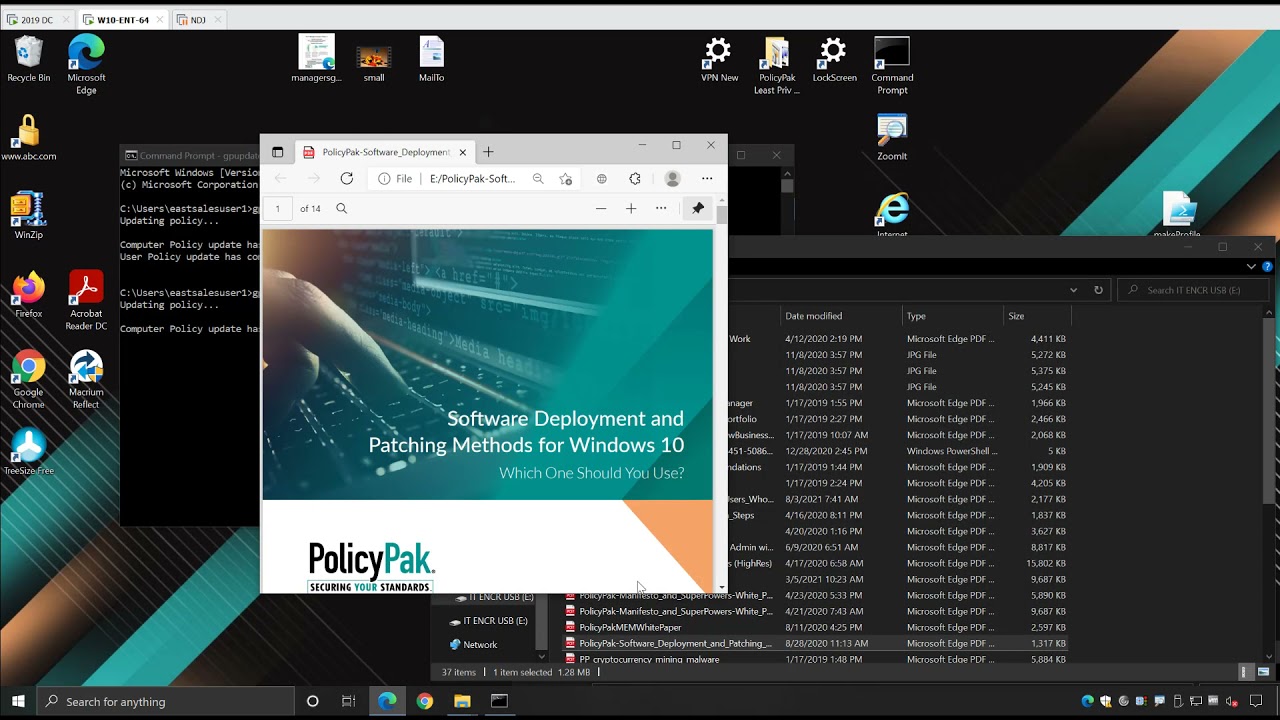Open LockScreen desktop shortcut
The height and width of the screenshot is (720, 1280).
click(834, 60)
